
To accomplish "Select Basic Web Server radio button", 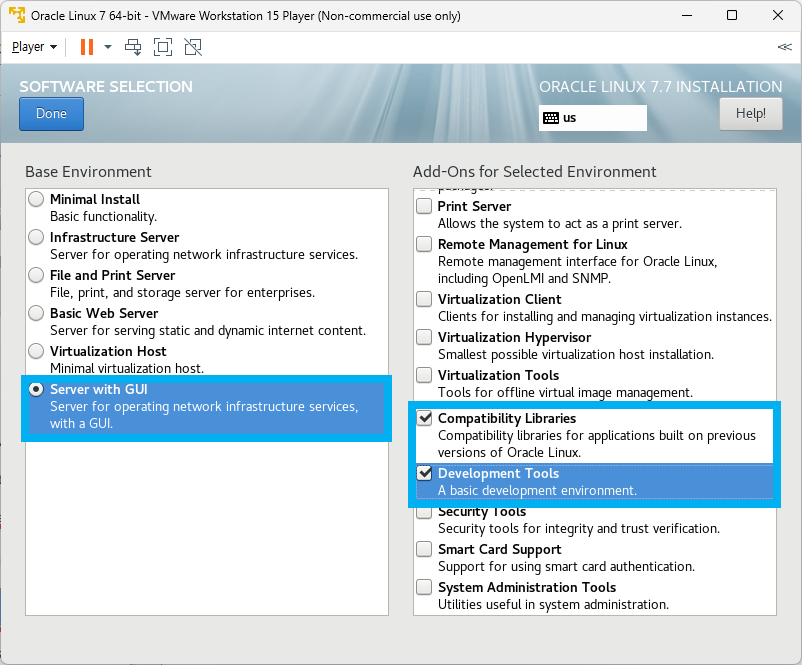I will (36, 313).
